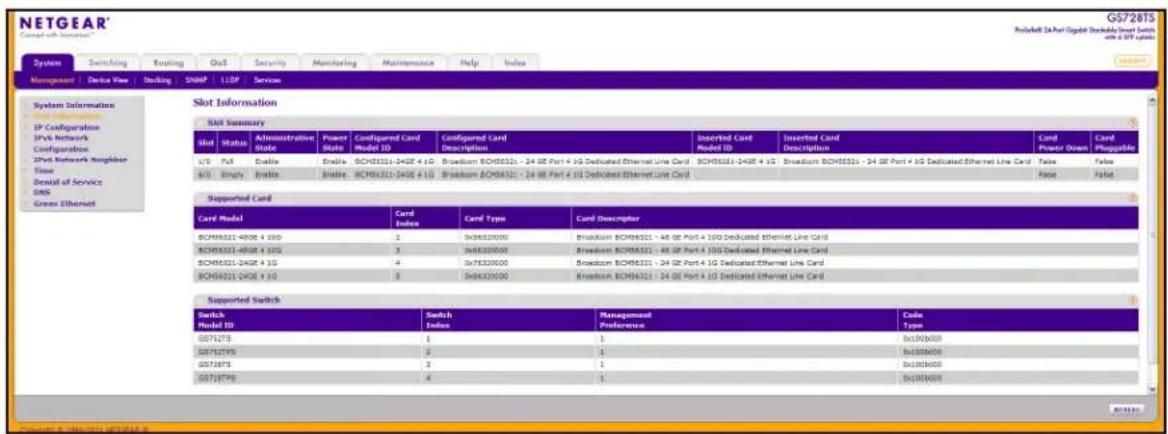Click Code Type column header
This screenshot has height=434, width=1168.
[x=1019, y=320]
